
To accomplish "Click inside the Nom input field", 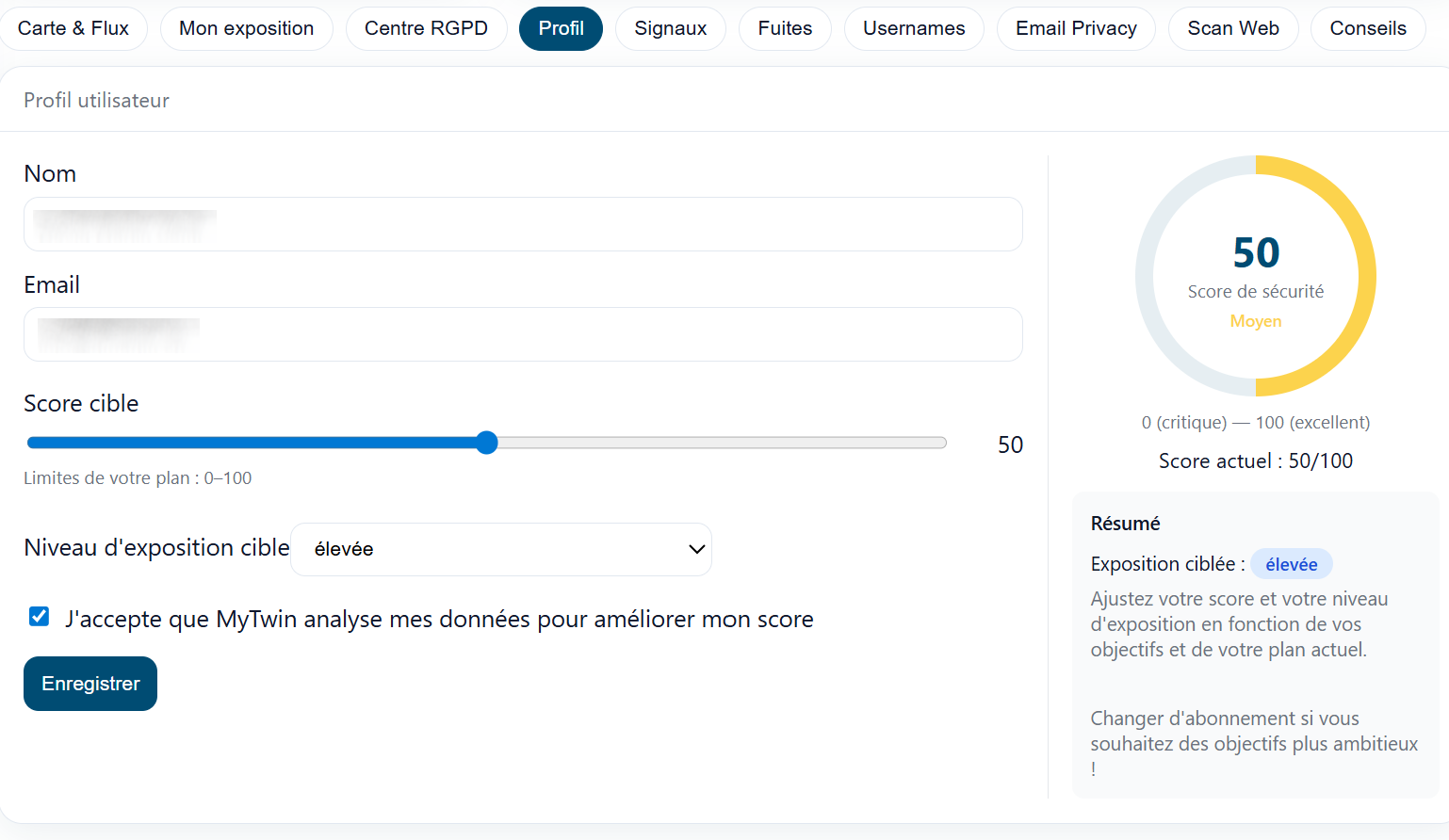I will click(522, 224).
